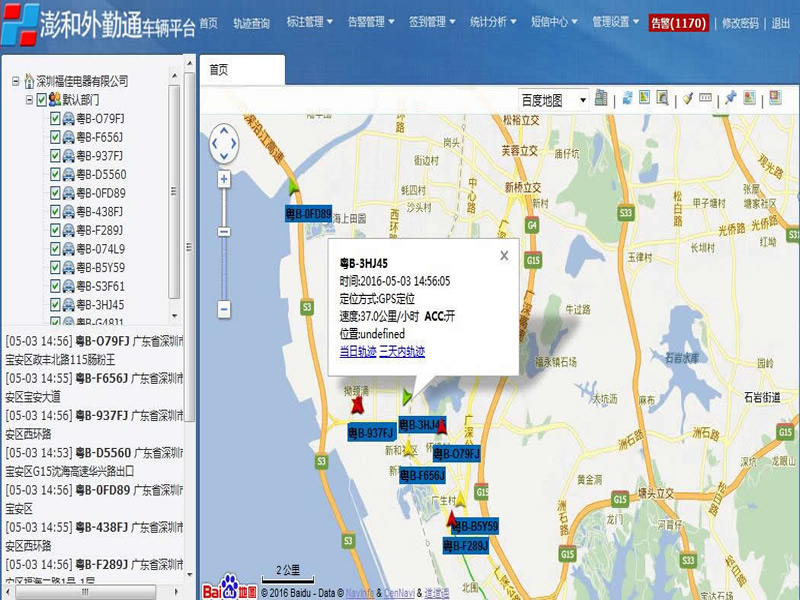This screenshot has height=600, width=800.
Task: Click the map zoom slider handle
Action: point(224,232)
